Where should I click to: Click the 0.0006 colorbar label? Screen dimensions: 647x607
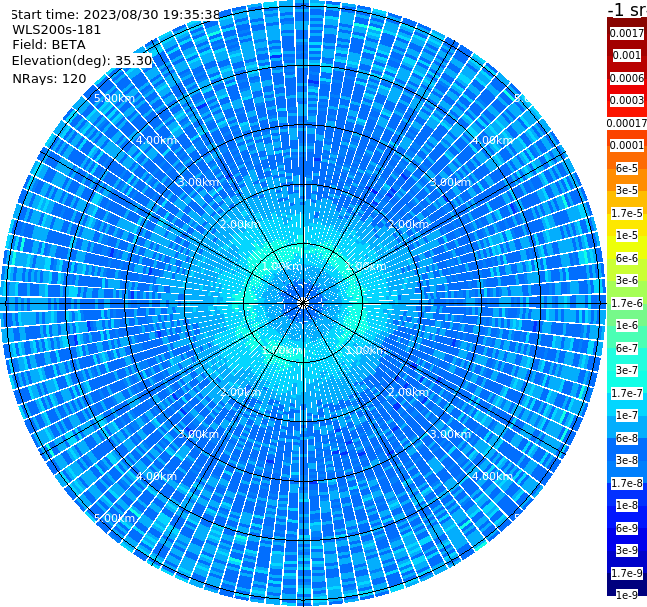(x=627, y=78)
